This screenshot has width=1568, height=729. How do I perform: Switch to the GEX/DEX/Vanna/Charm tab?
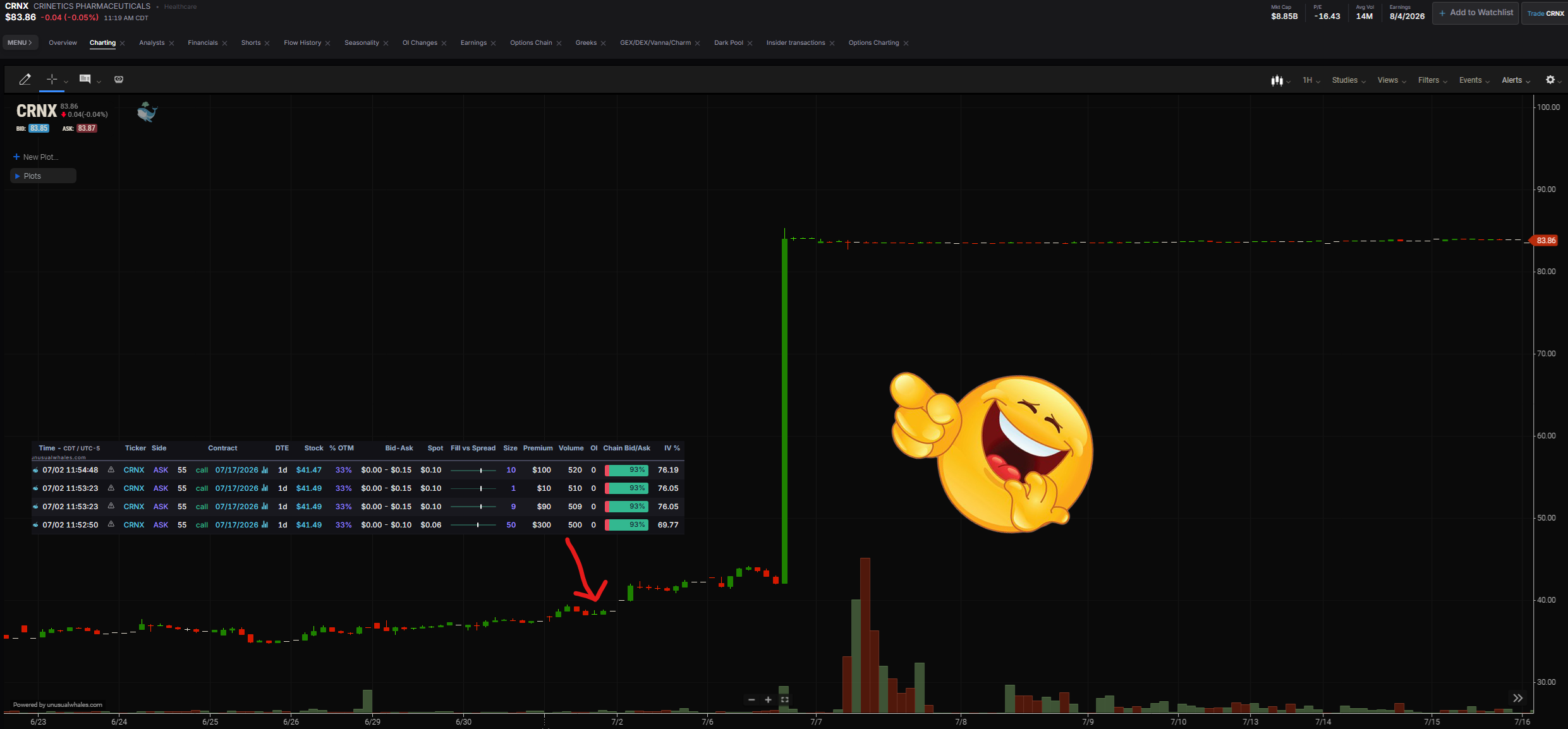[655, 43]
